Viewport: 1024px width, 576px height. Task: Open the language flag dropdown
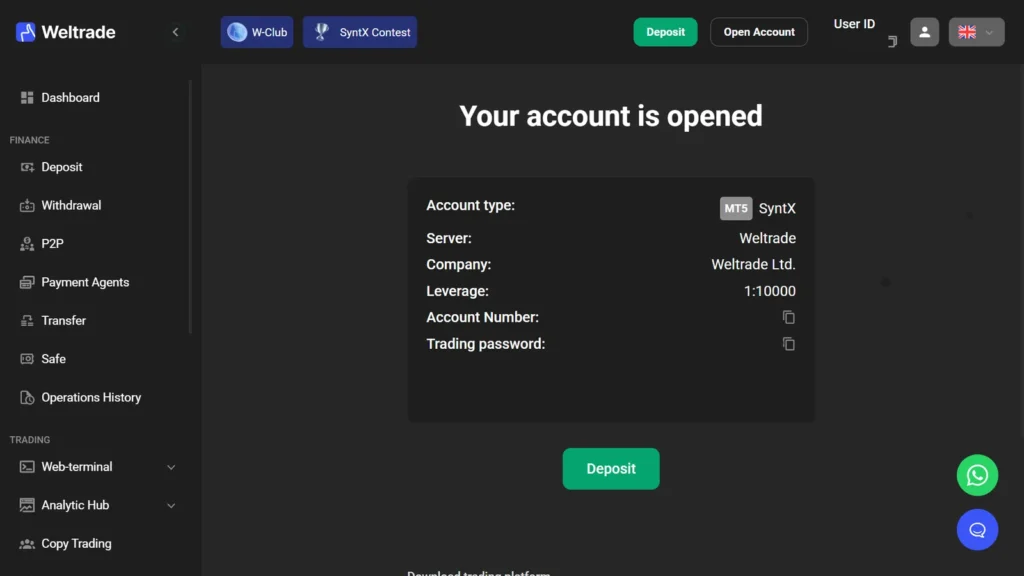coord(976,32)
